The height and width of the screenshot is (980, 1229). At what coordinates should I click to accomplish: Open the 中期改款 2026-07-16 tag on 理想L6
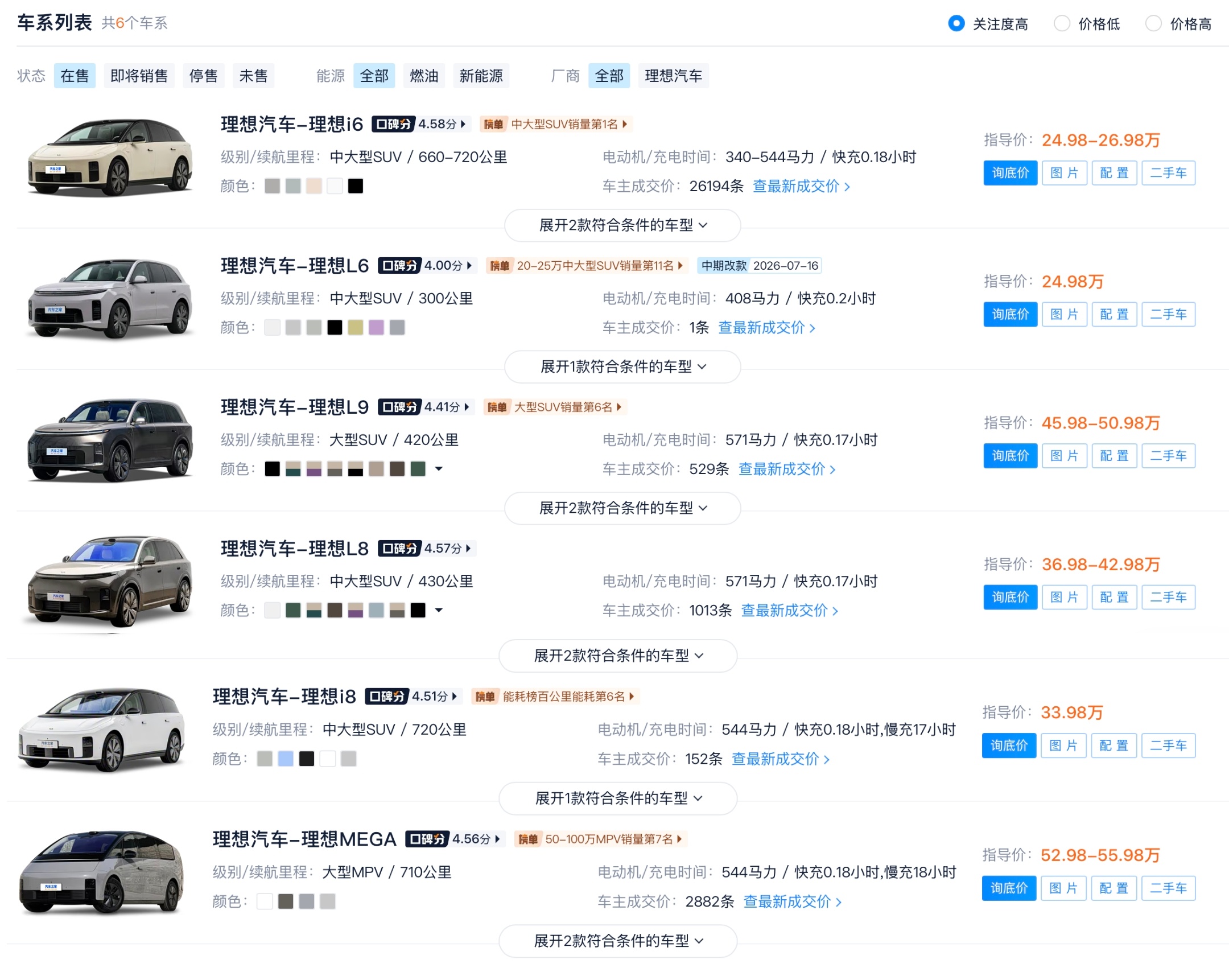tap(758, 266)
